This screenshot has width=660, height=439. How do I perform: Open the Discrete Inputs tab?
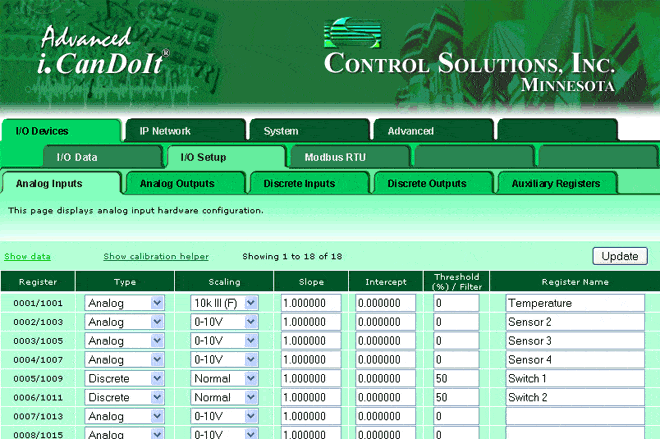[x=309, y=184]
